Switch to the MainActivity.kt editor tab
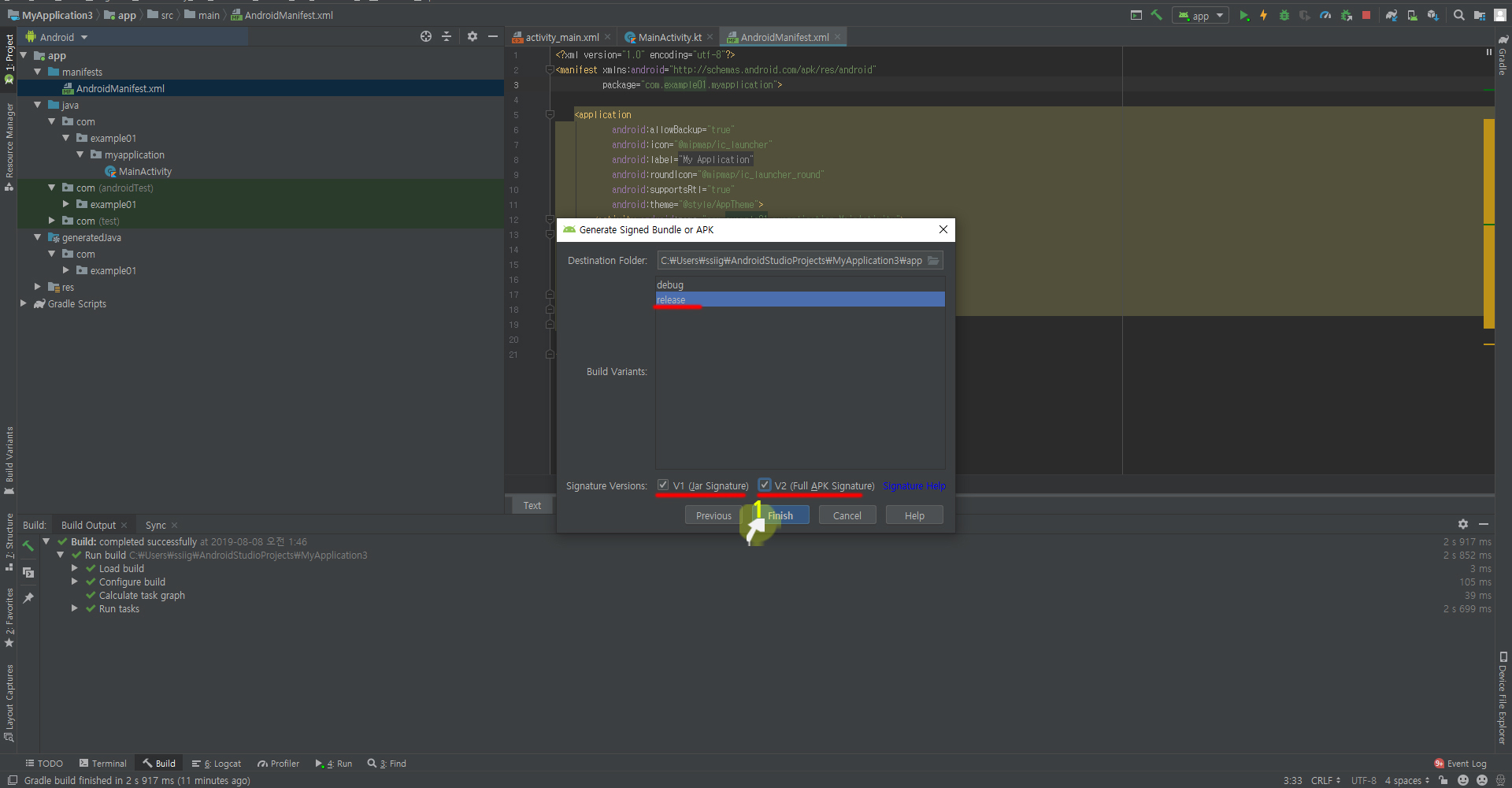 click(669, 37)
